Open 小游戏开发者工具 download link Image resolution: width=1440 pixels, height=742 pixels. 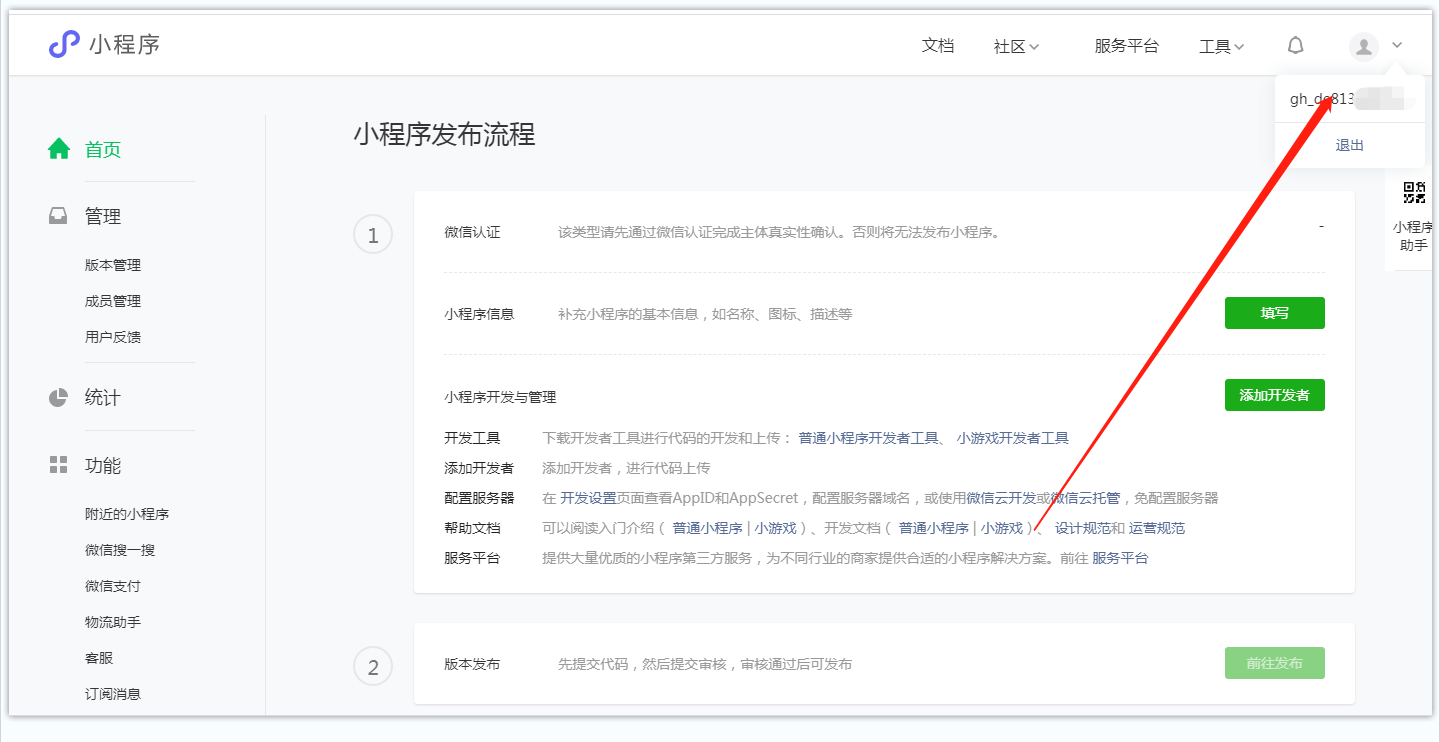click(x=1013, y=438)
